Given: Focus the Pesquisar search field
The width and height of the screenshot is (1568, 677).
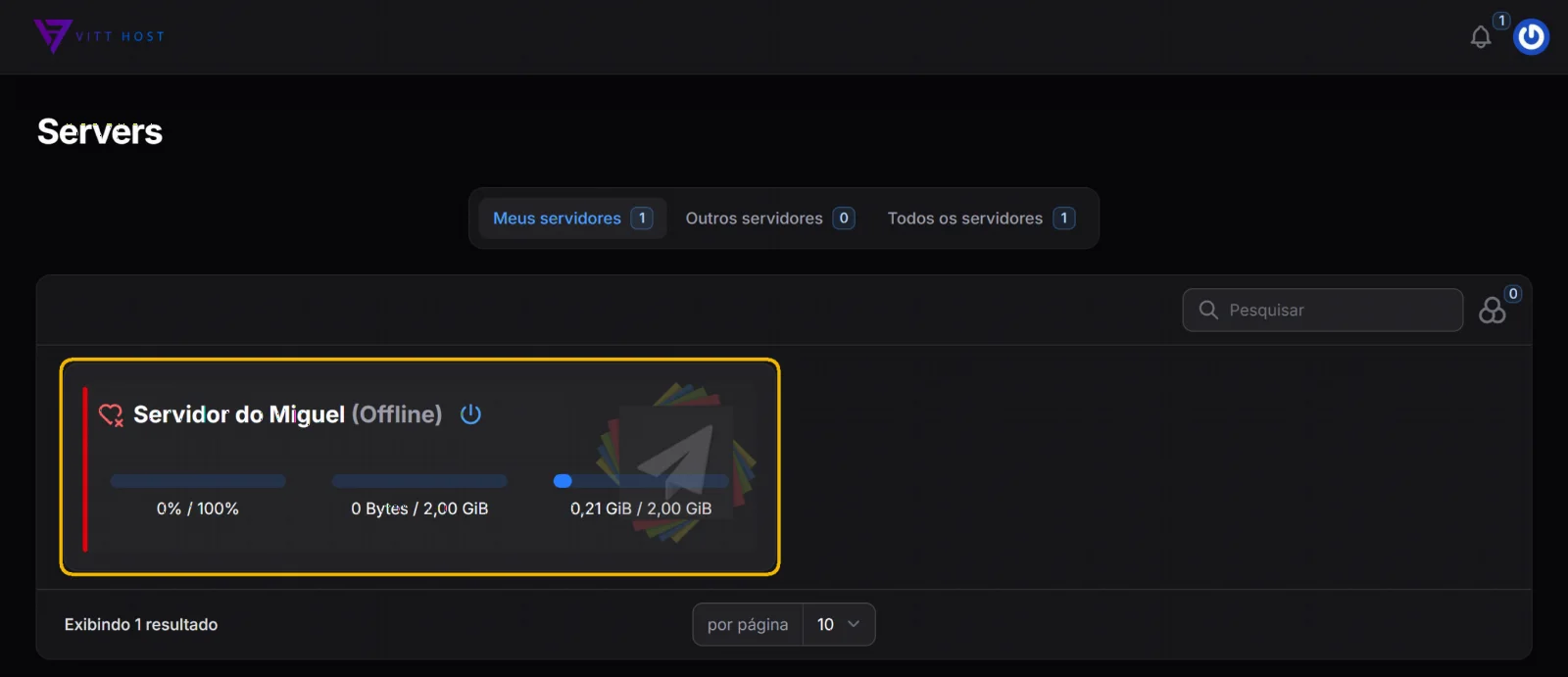Looking at the screenshot, I should pos(1322,310).
